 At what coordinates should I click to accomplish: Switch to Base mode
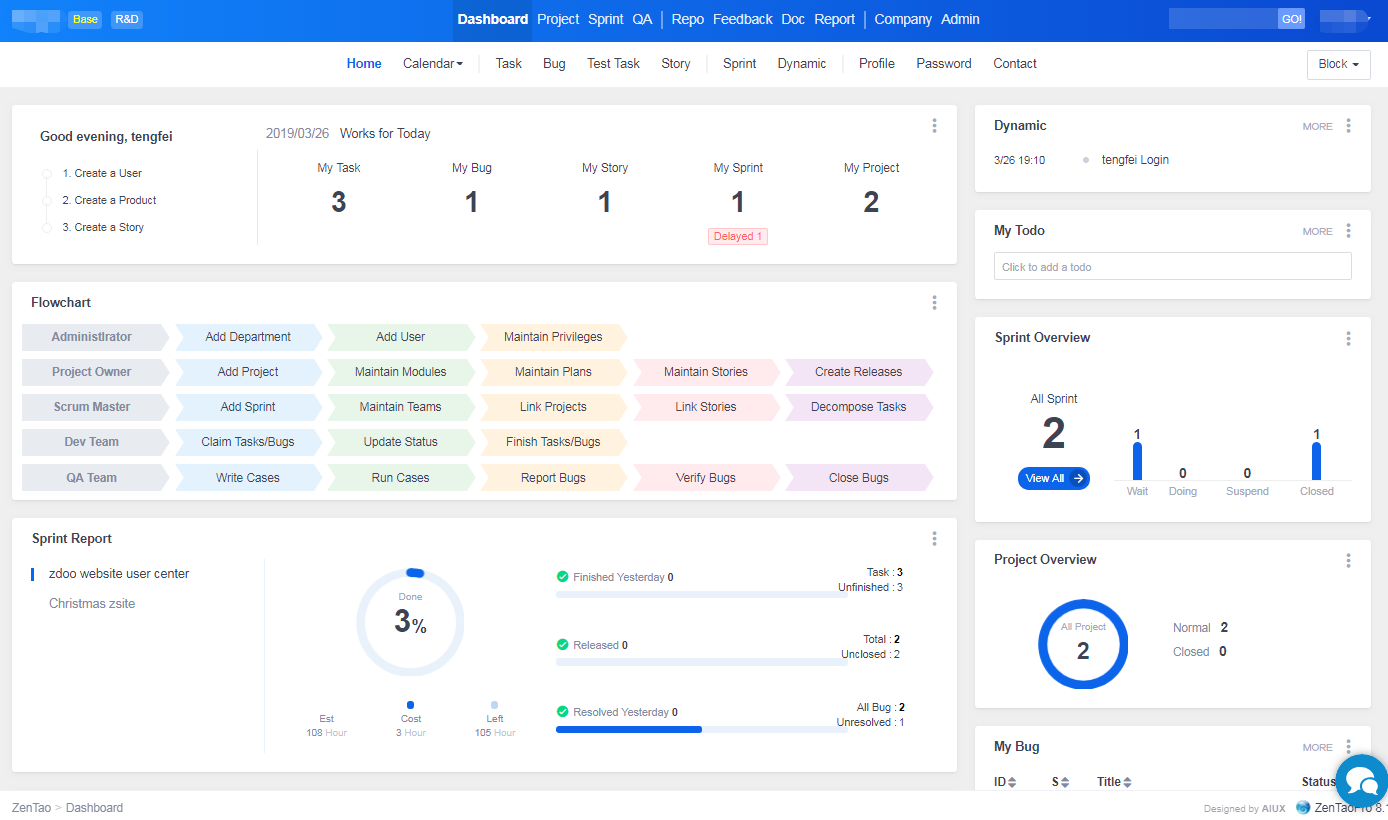85,19
